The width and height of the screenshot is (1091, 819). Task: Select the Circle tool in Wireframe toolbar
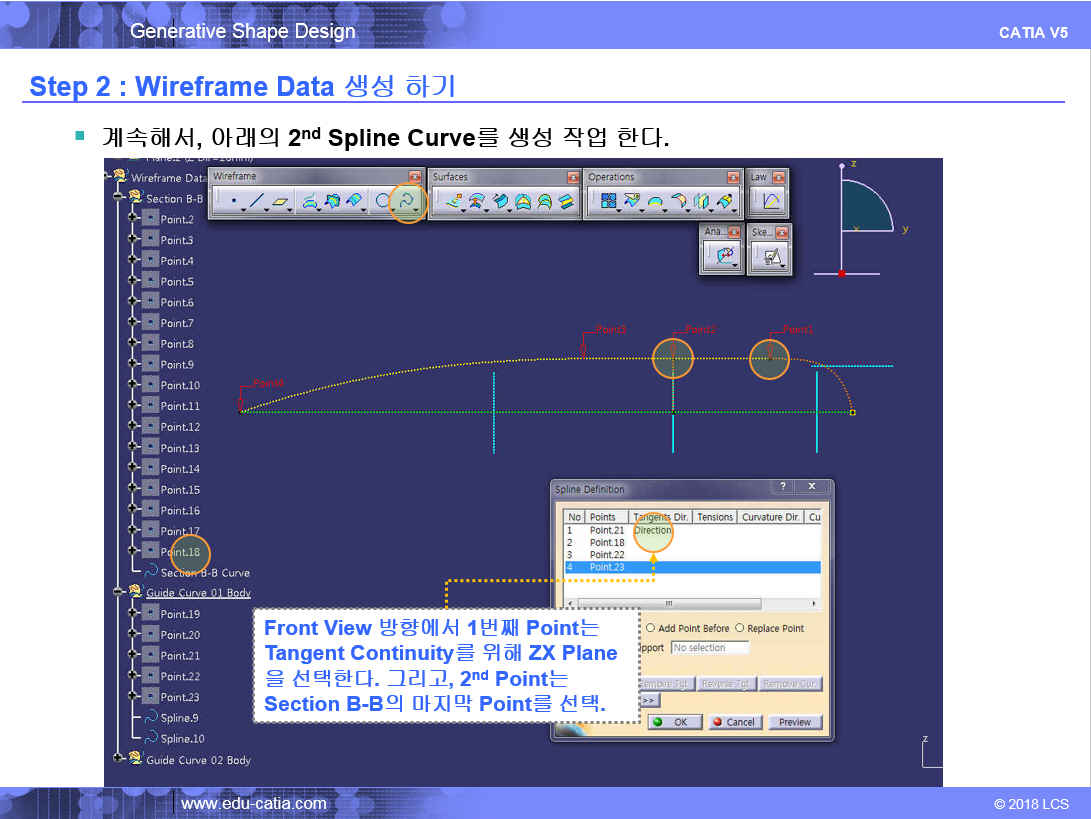point(382,201)
